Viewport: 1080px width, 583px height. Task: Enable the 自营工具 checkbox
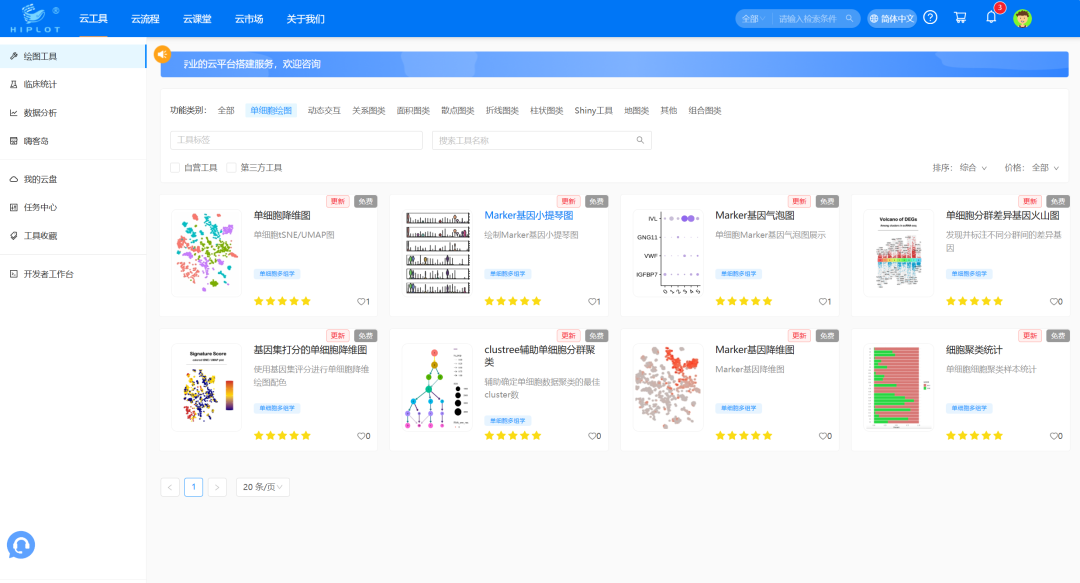(175, 168)
